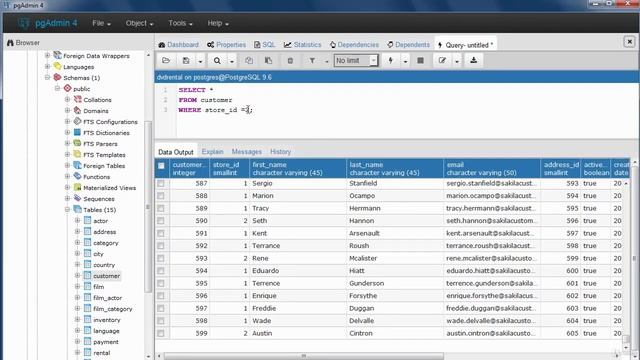The width and height of the screenshot is (640, 360).
Task: Select the inventory table in tree
Action: click(x=107, y=320)
